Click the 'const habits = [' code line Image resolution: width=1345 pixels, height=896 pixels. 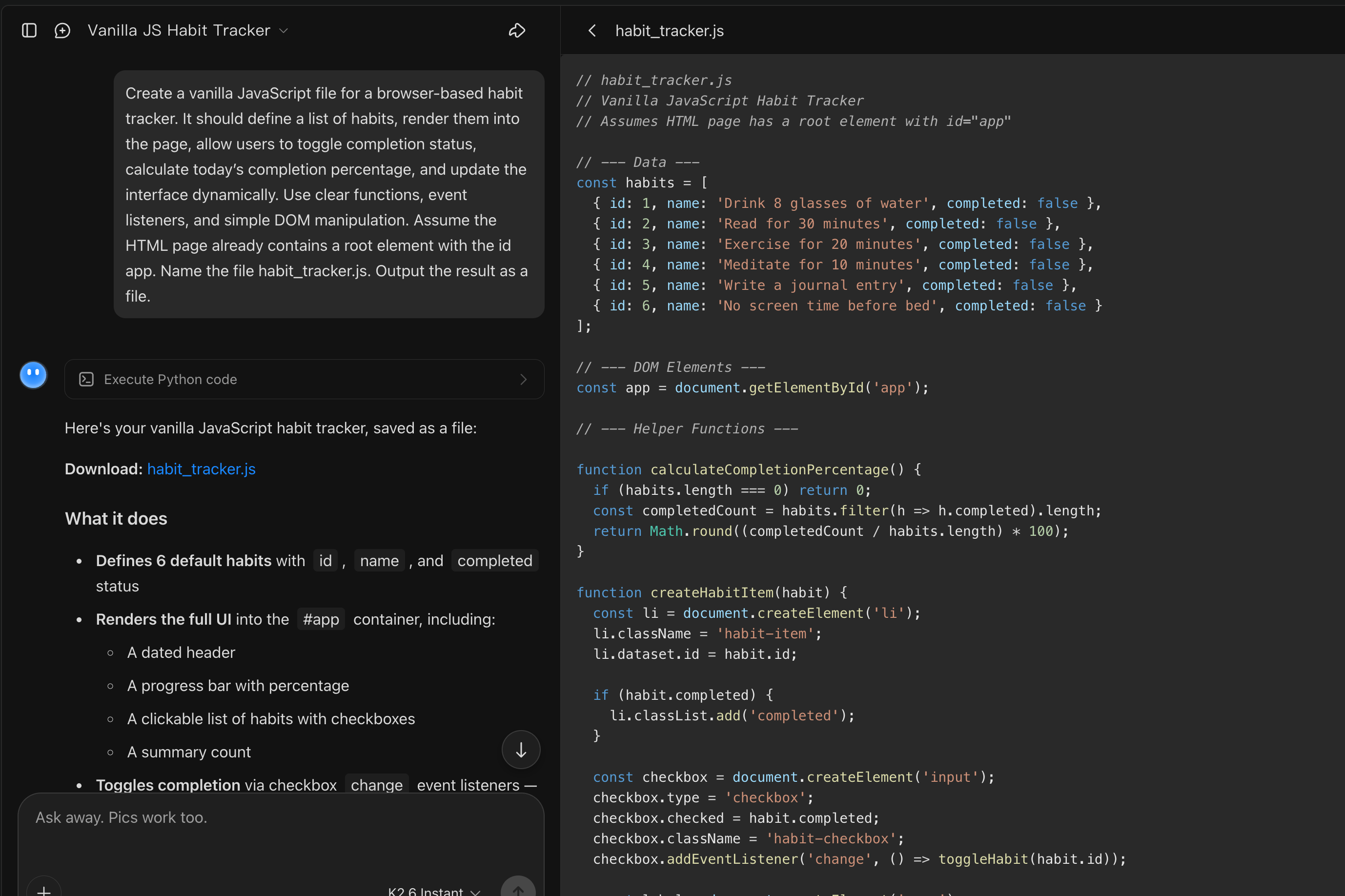coord(642,183)
